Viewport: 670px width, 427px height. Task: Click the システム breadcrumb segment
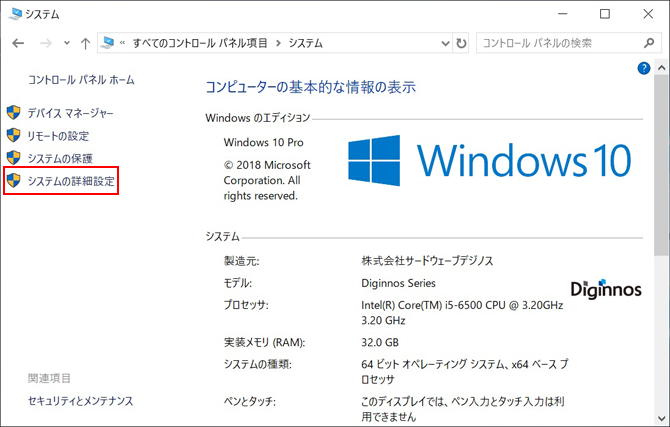click(x=306, y=43)
